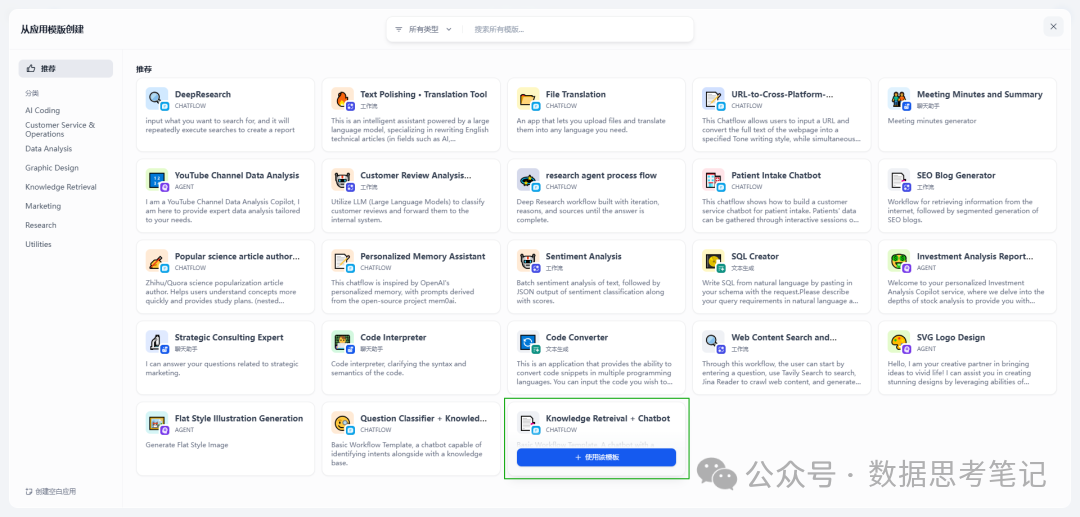Screen dimensions: 1080x517
Task: Click the 搜索所有模板 search field
Action: point(579,30)
